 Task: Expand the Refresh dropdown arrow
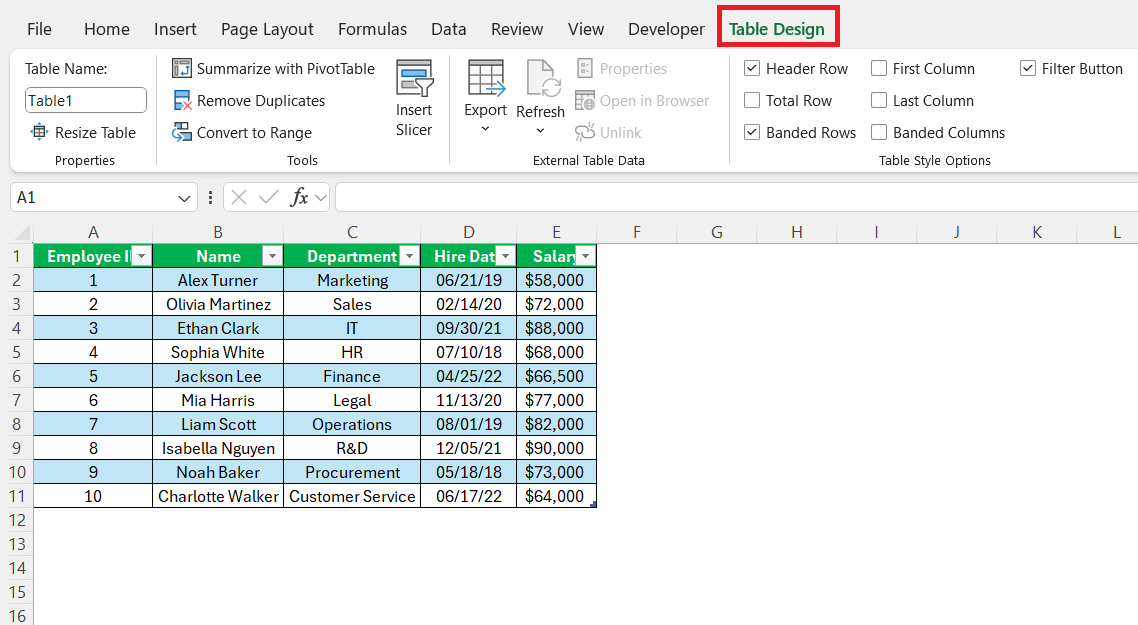[x=540, y=131]
